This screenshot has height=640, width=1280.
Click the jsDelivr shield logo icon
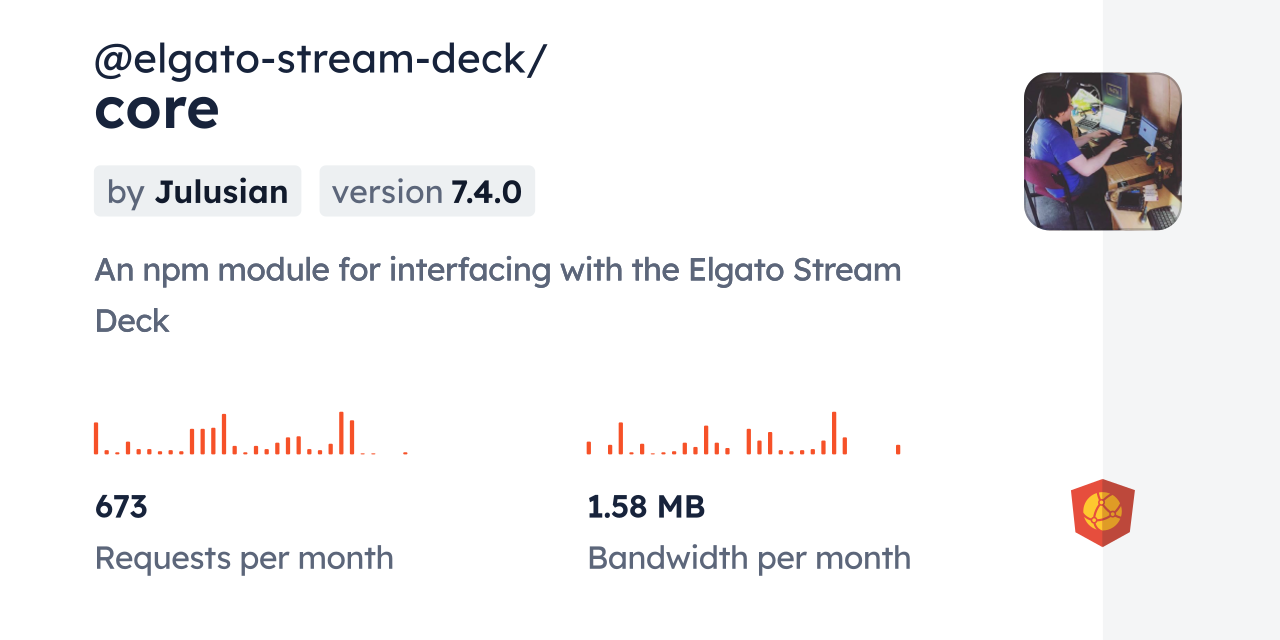coord(1102,513)
